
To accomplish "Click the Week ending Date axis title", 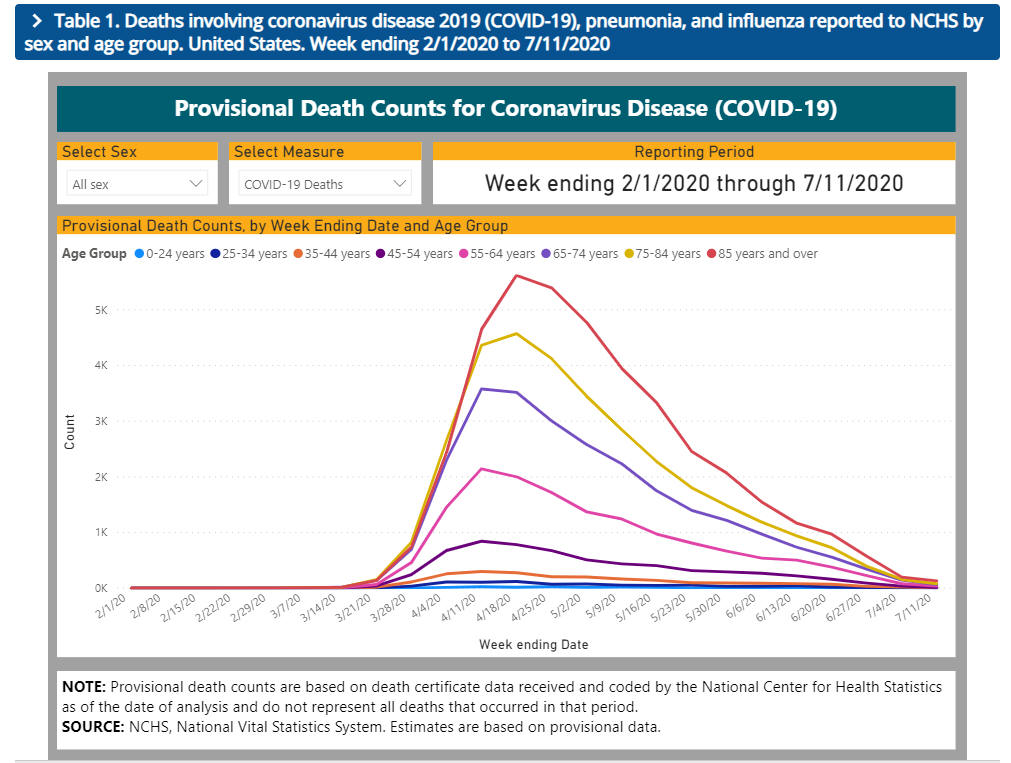I will [x=533, y=645].
